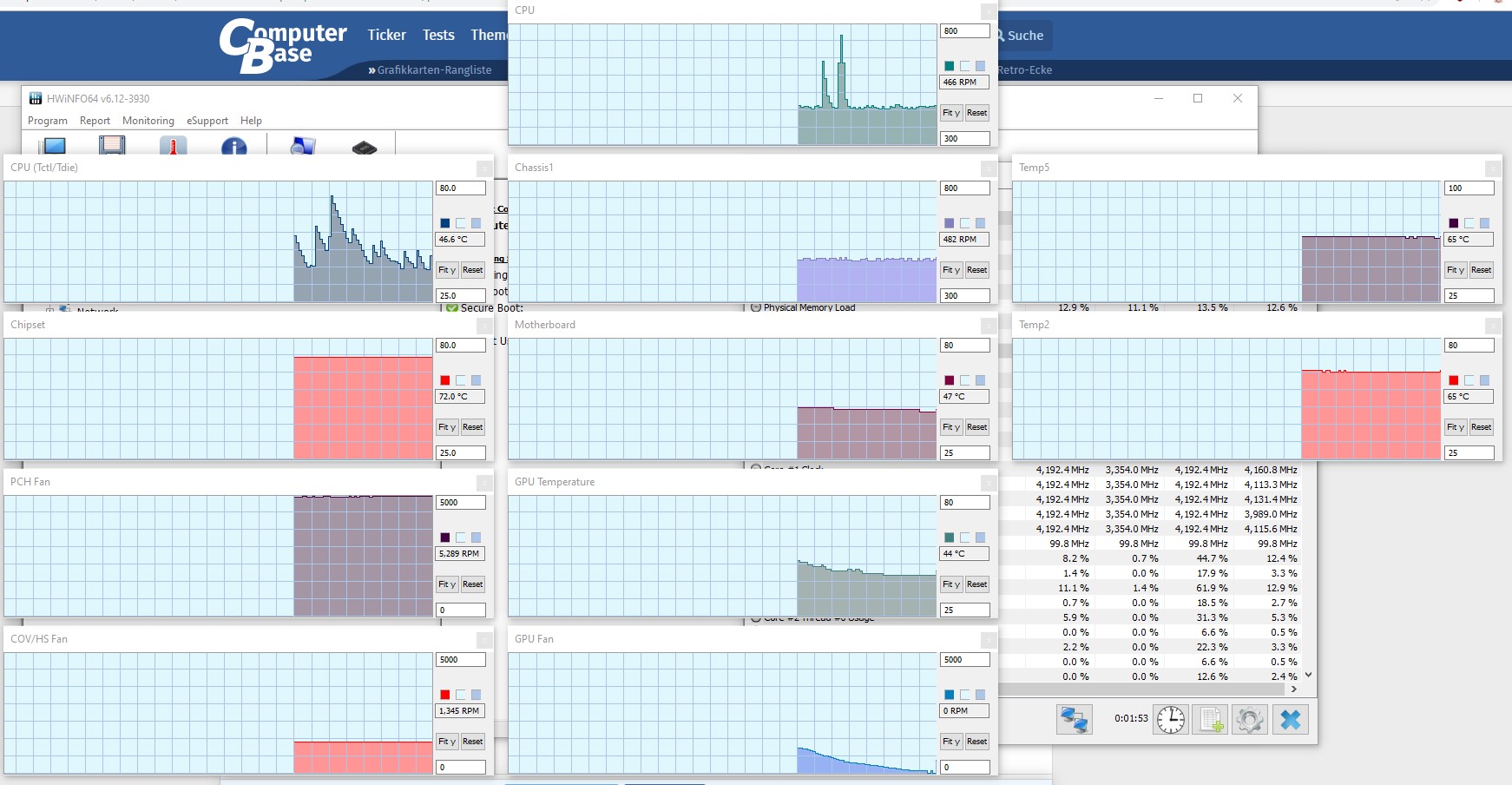This screenshot has height=785, width=1512.
Task: Click the teal line color swatch in GPU Temperature
Action: (950, 538)
